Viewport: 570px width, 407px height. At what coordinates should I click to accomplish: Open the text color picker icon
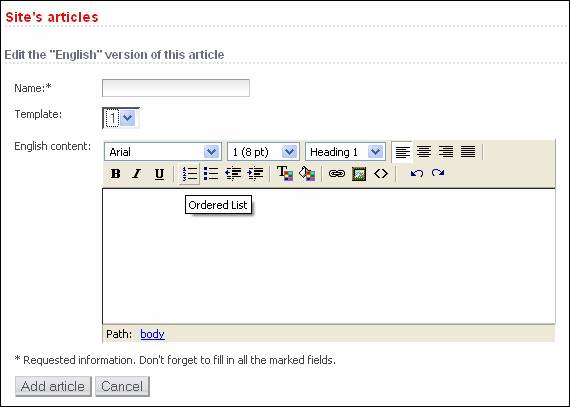pyautogui.click(x=285, y=173)
